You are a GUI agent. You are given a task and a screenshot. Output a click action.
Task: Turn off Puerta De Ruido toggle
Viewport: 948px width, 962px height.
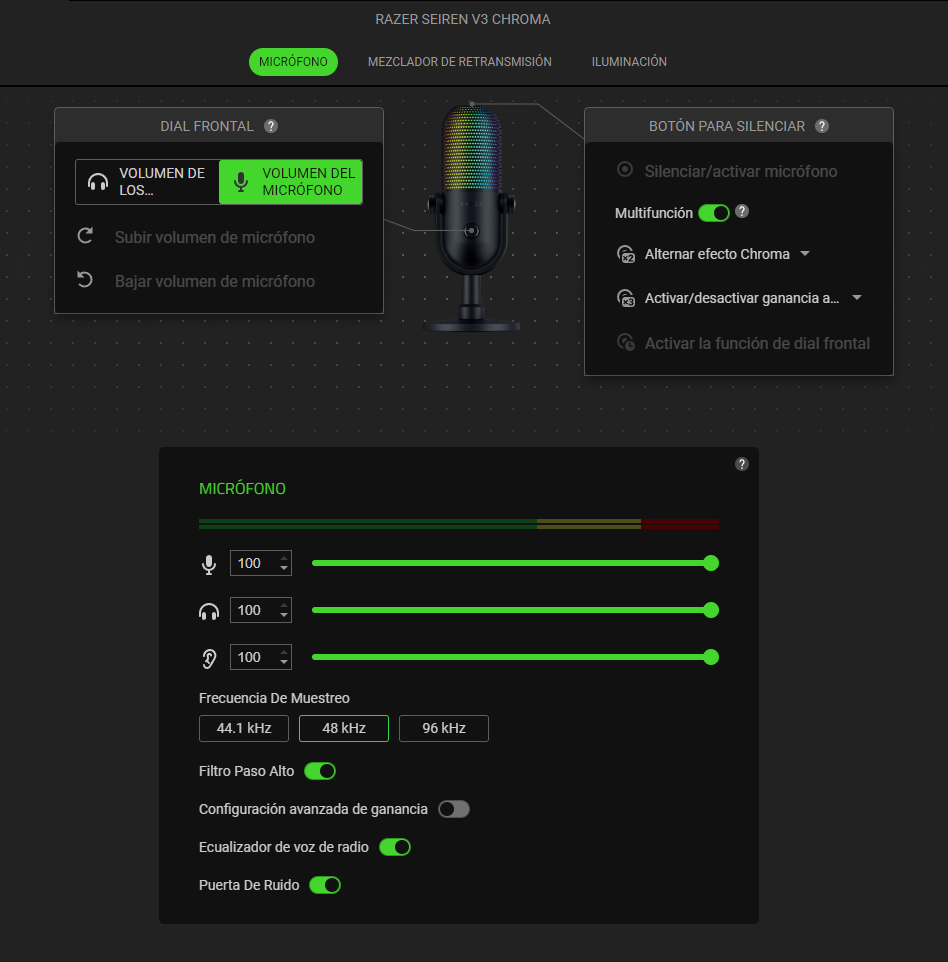(325, 885)
